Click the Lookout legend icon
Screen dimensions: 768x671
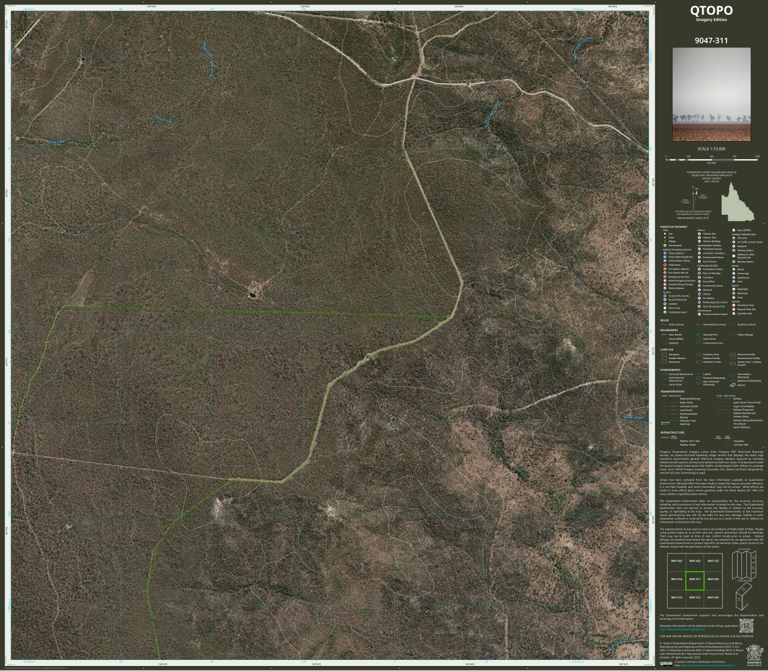click(665, 304)
